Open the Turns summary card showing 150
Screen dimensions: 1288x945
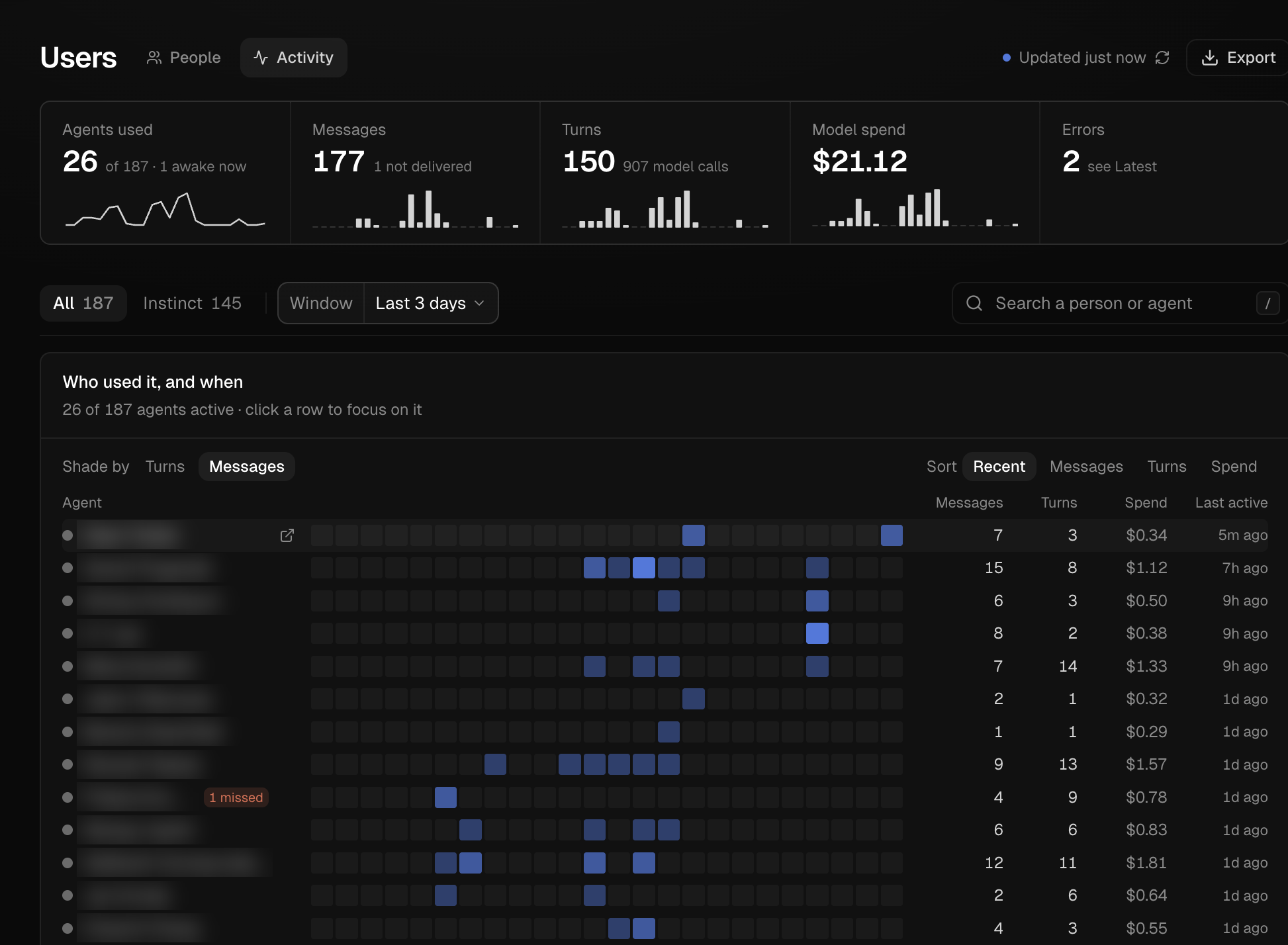[665, 173]
